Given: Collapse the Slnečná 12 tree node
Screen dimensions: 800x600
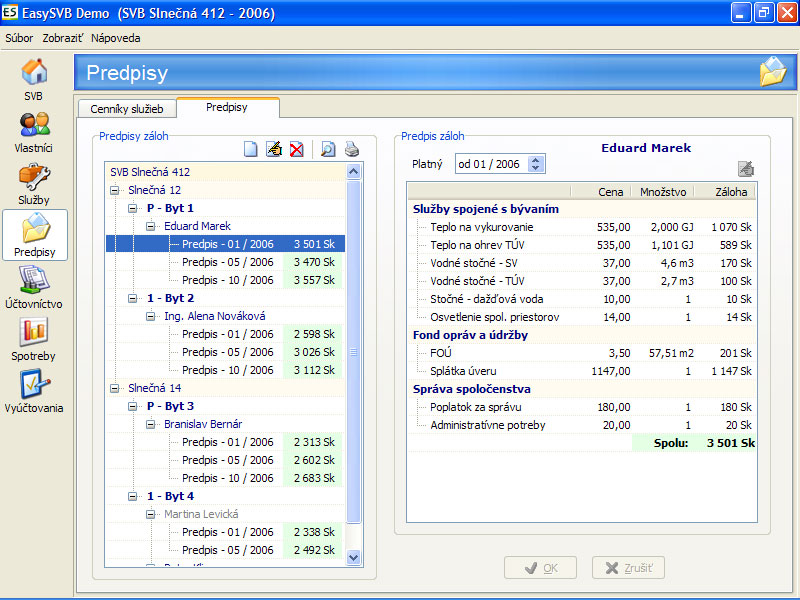Looking at the screenshot, I should [x=115, y=190].
